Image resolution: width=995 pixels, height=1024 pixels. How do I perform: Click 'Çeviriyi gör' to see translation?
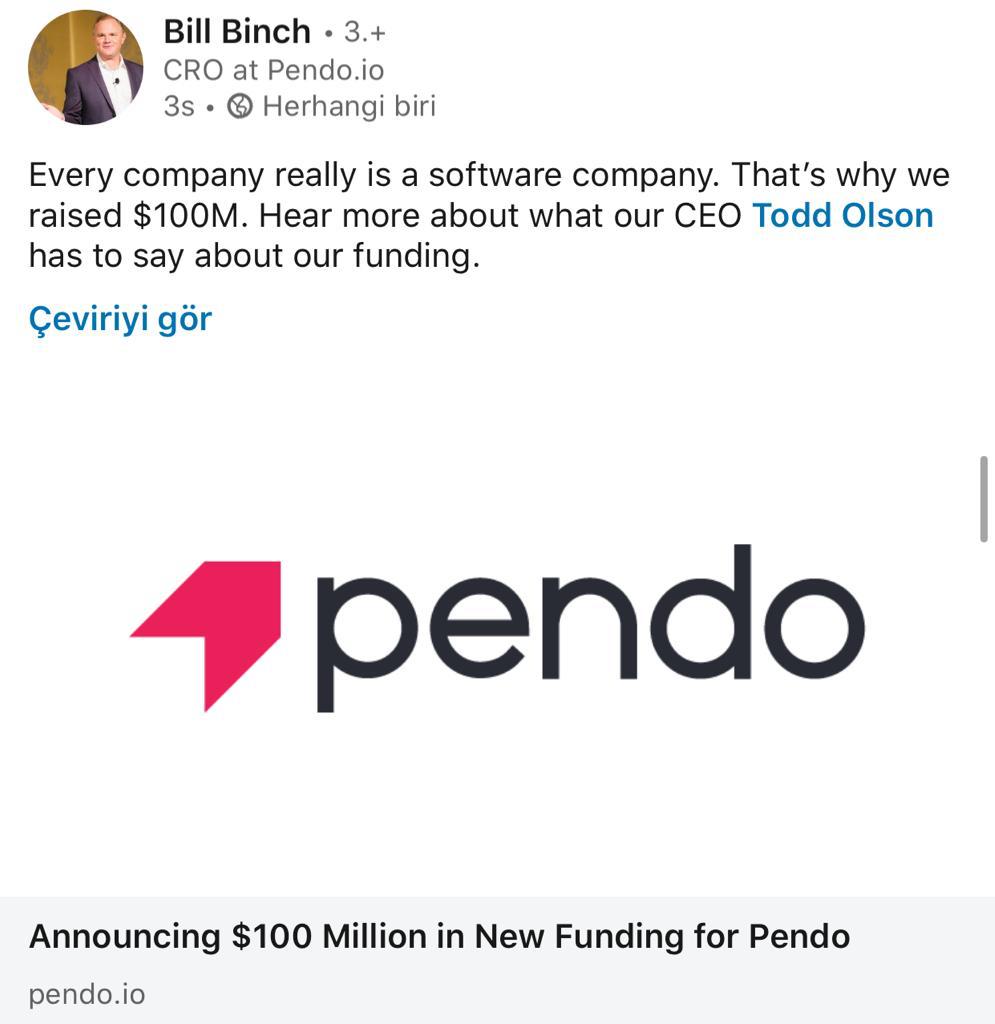[x=120, y=319]
